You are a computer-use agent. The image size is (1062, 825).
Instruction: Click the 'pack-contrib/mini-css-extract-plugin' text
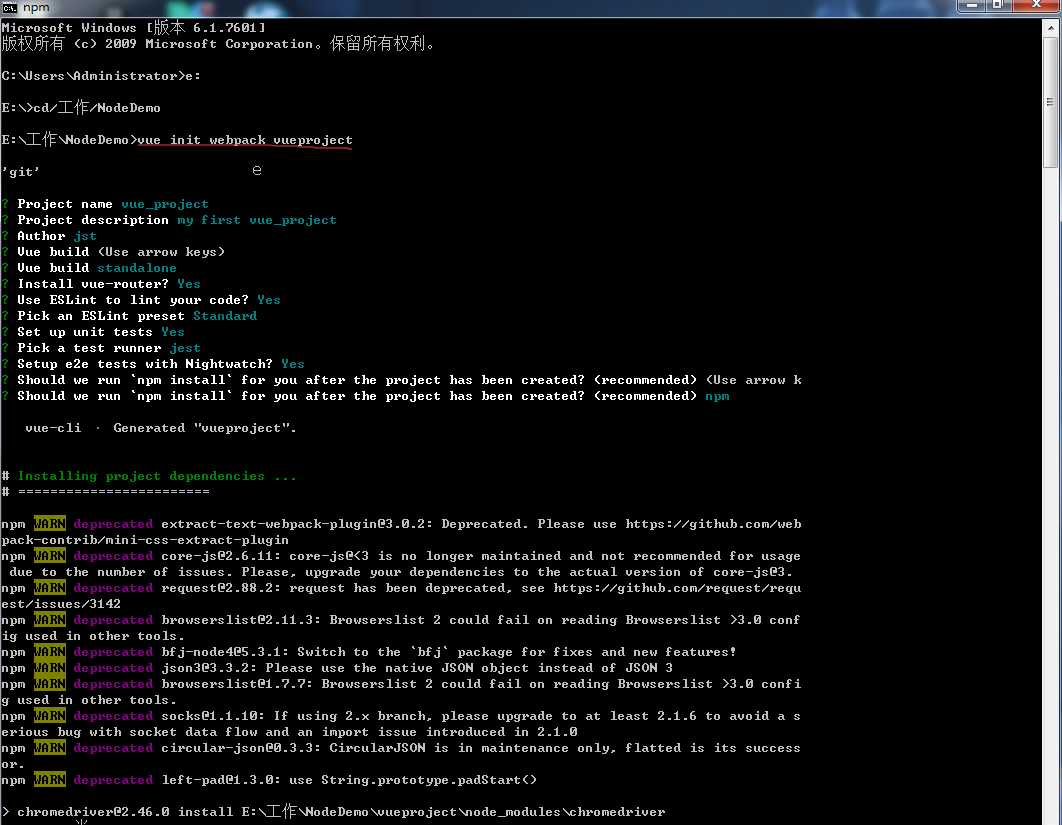145,541
